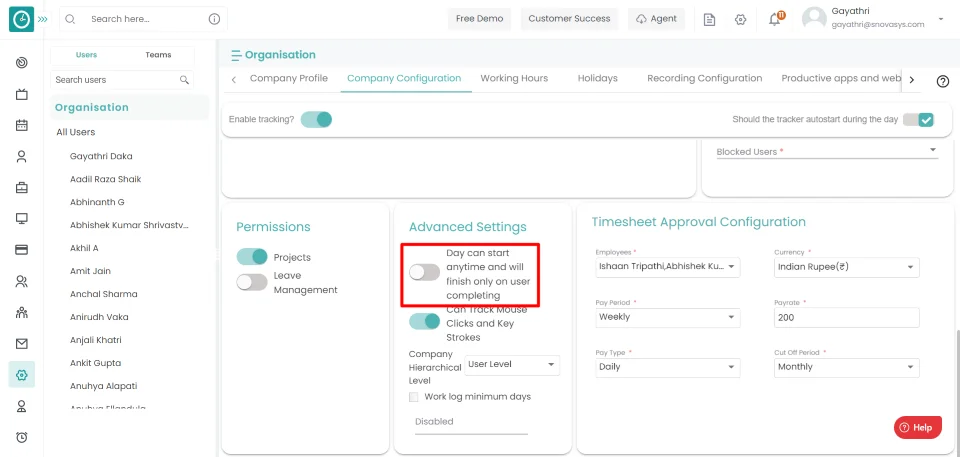
Task: Click the Free Demo button
Action: 479,19
